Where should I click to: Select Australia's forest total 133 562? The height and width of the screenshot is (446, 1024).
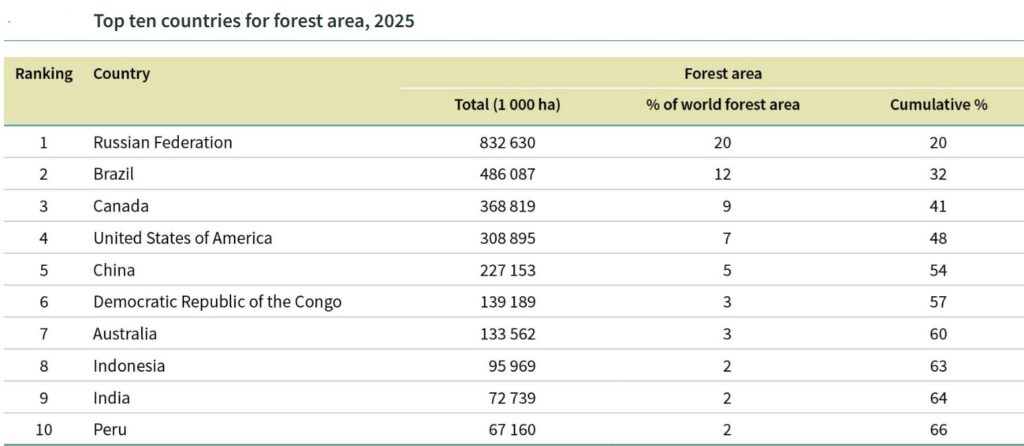[x=508, y=334]
